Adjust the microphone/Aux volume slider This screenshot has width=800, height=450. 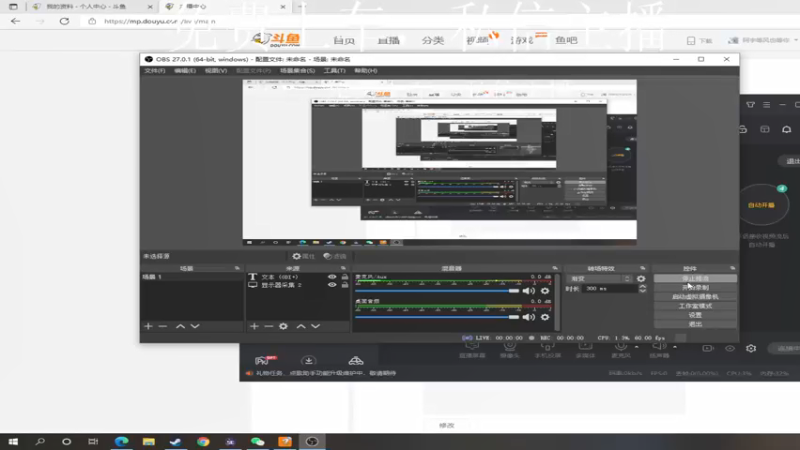point(437,291)
